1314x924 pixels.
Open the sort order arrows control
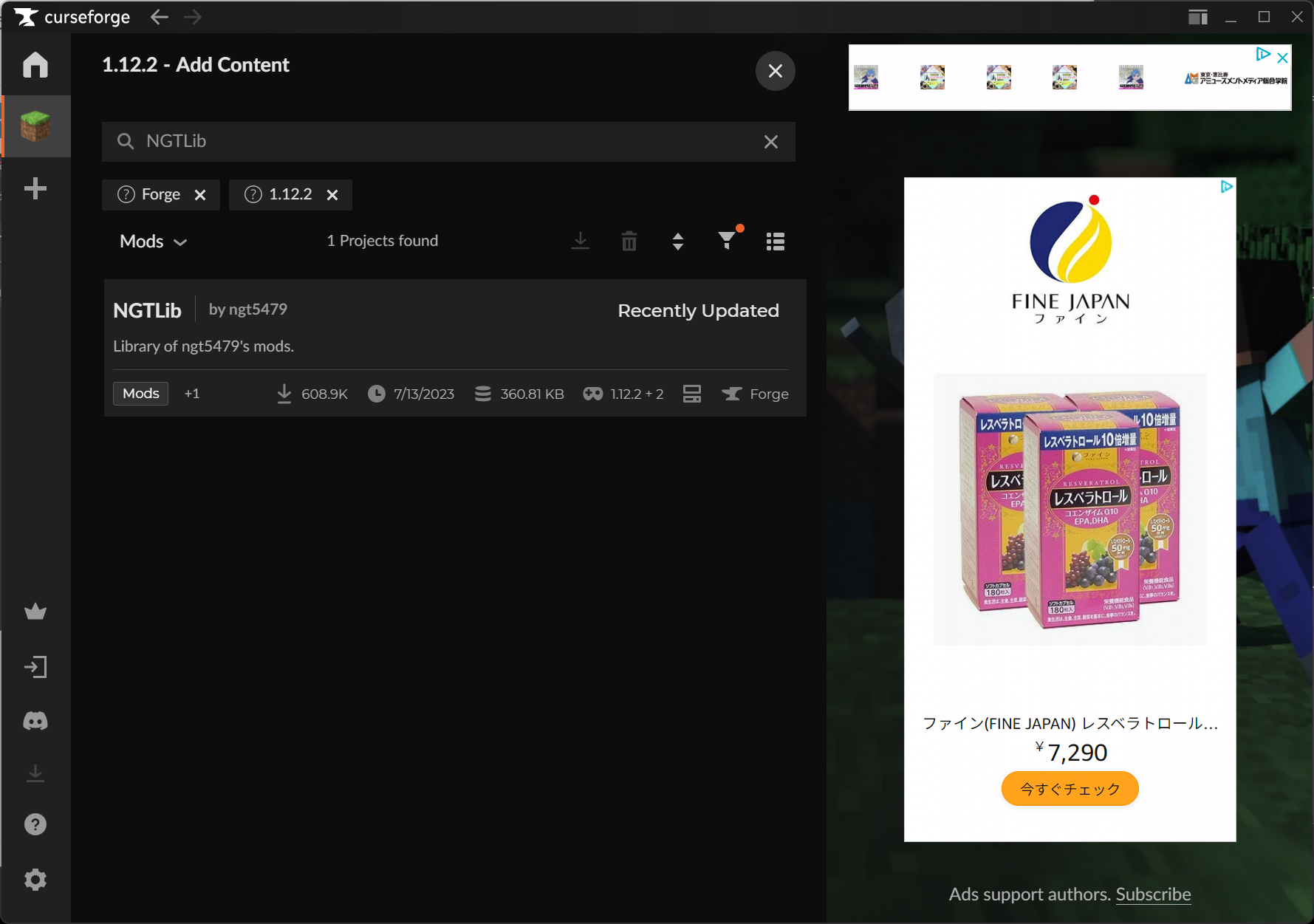pyautogui.click(x=678, y=242)
